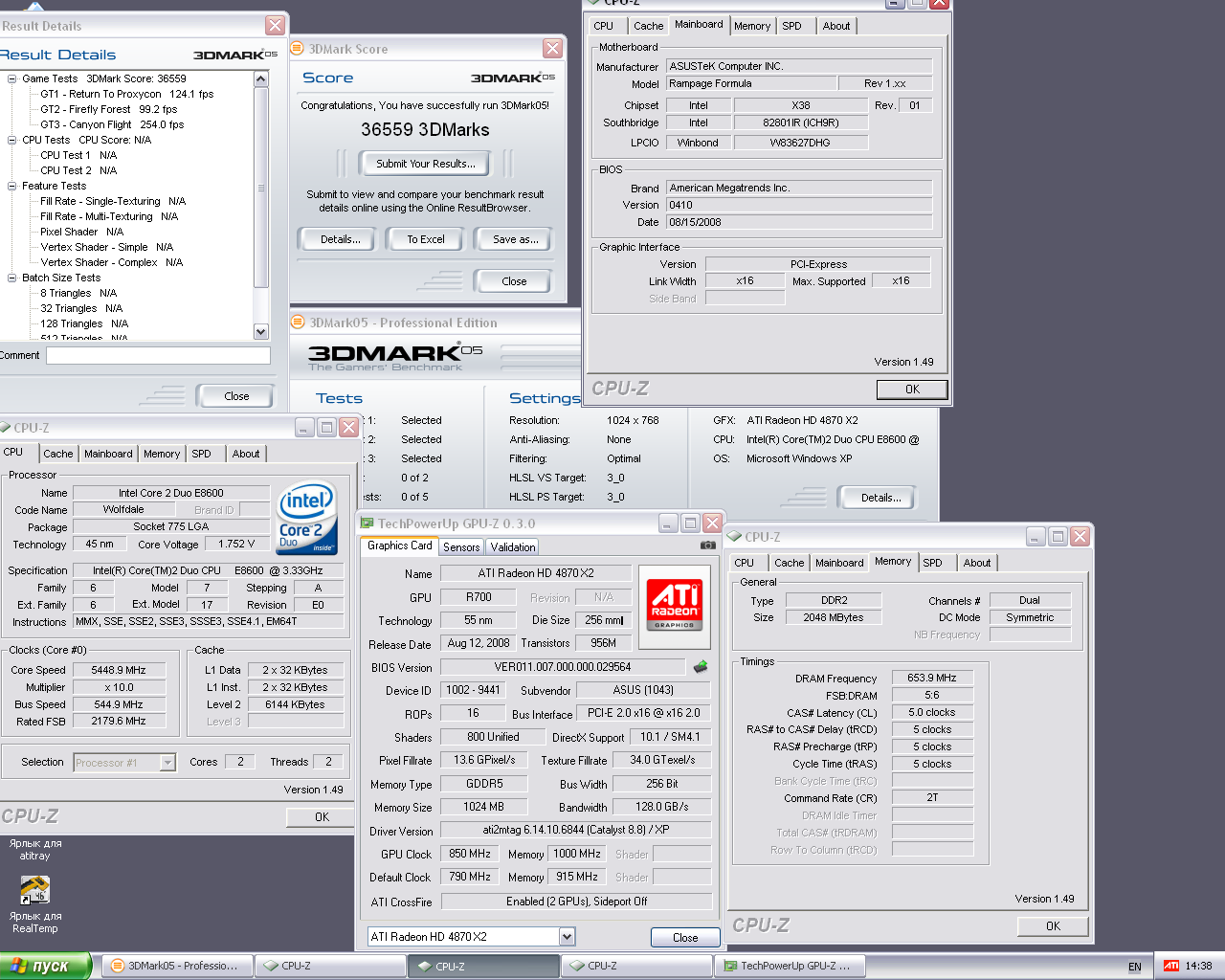Collapse the Feature Tests tree node
Viewport: 1225px width, 980px height.
12,186
